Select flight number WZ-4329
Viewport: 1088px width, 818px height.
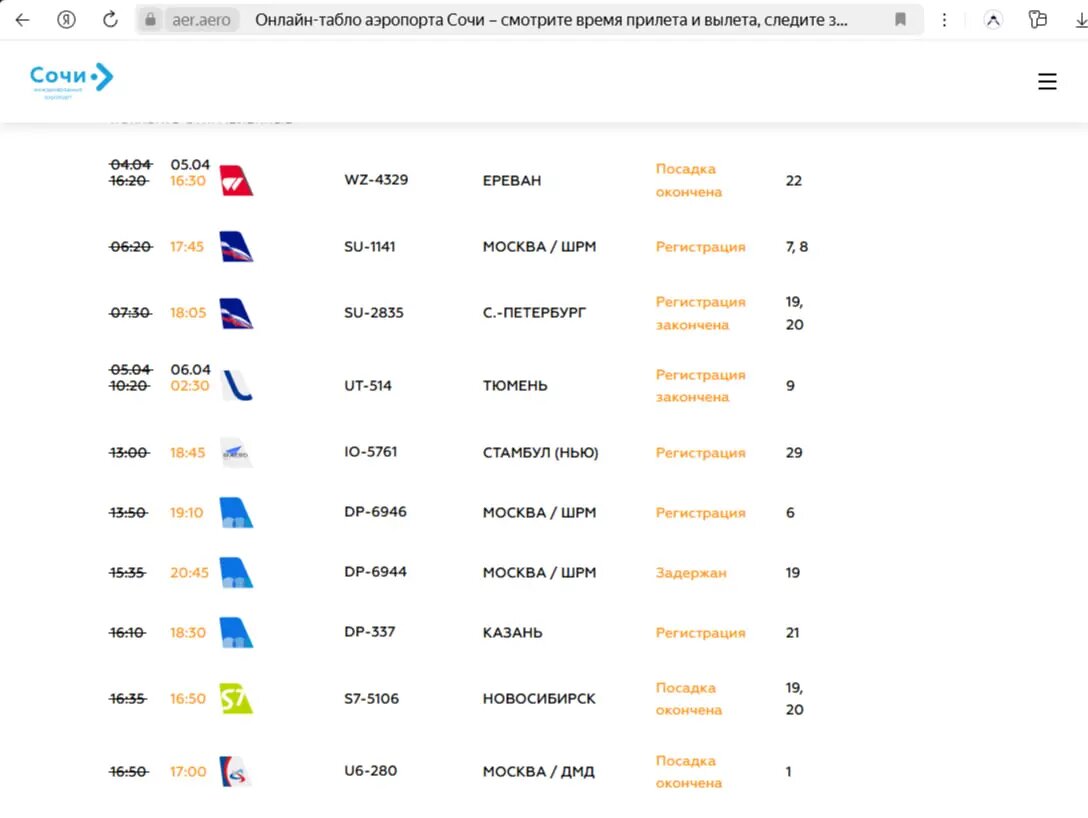pyautogui.click(x=376, y=180)
